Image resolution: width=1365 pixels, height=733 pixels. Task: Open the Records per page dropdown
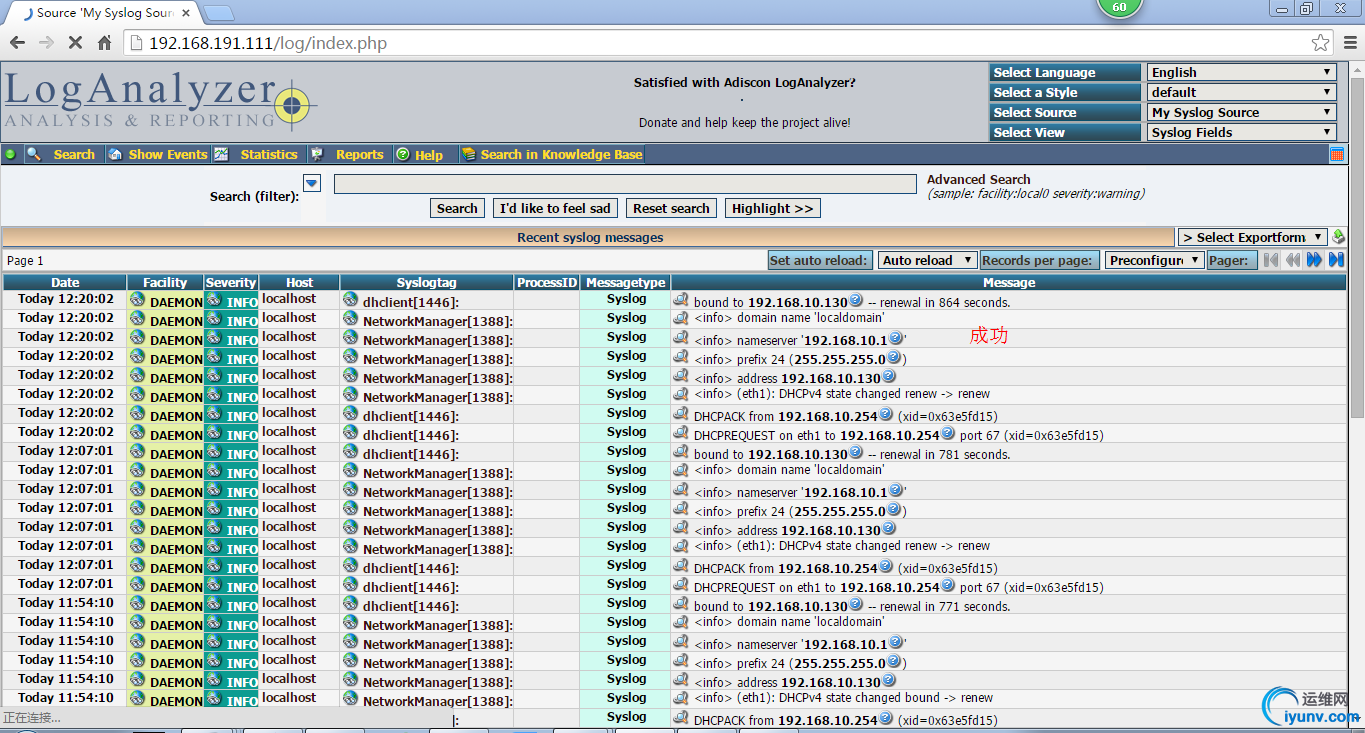coord(1154,260)
